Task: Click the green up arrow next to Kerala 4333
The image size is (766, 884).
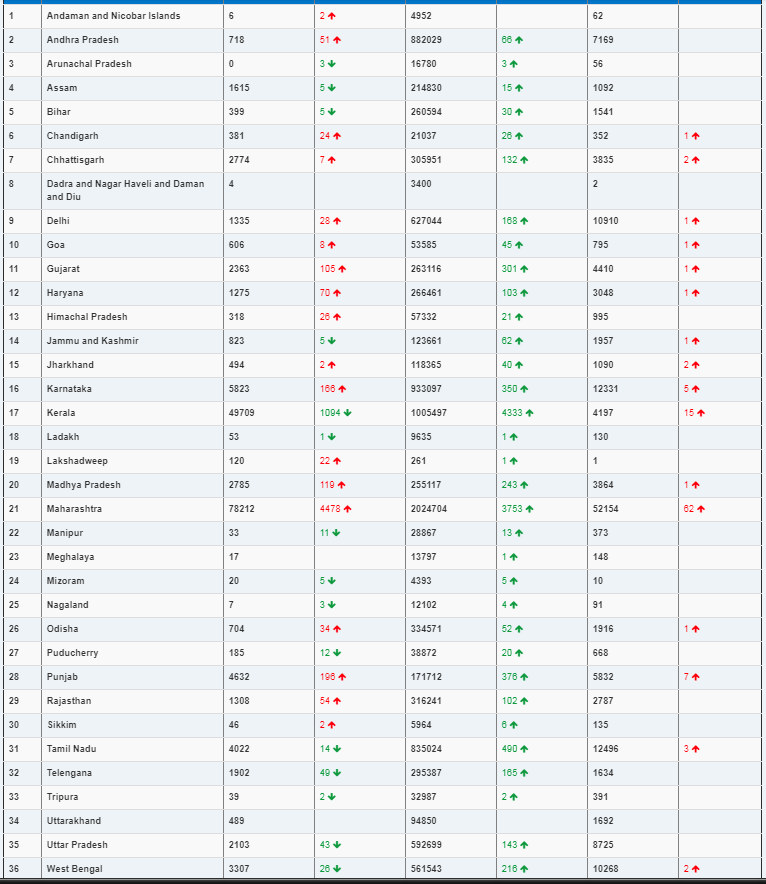Action: tap(529, 413)
